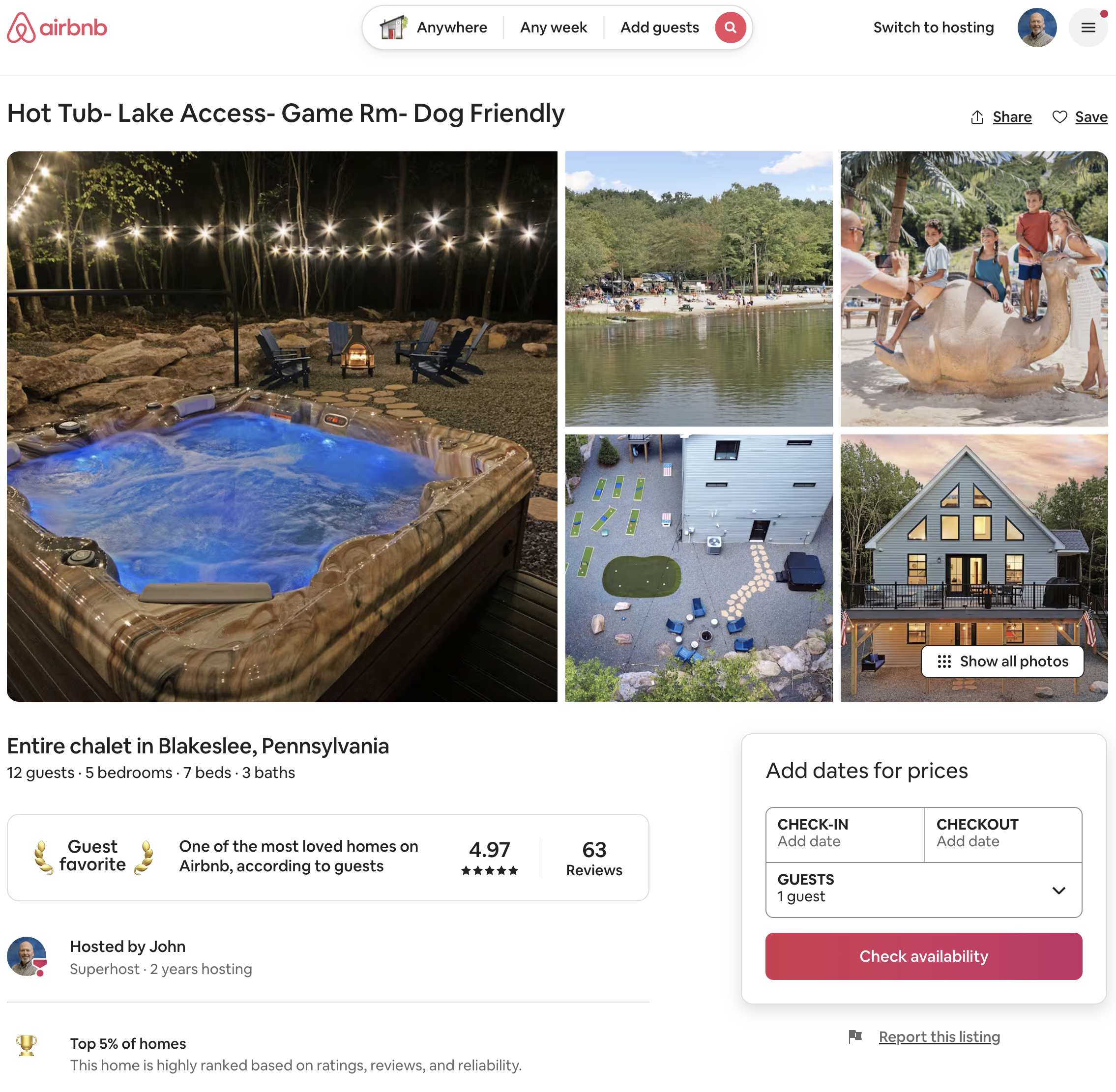Click the Top 5% trophy icon

[27, 1045]
